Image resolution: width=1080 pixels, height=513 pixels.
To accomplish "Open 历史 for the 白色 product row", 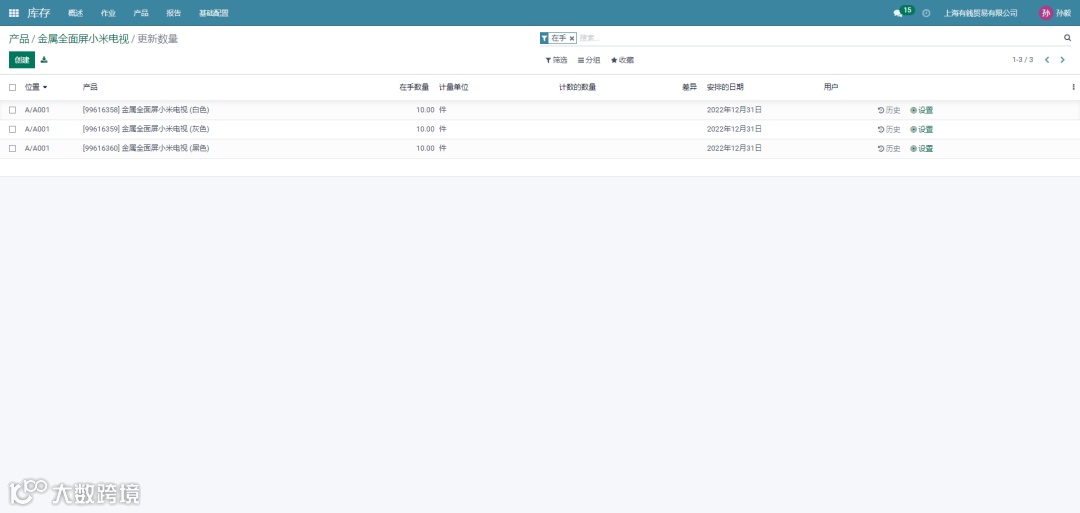I will pyautogui.click(x=889, y=110).
